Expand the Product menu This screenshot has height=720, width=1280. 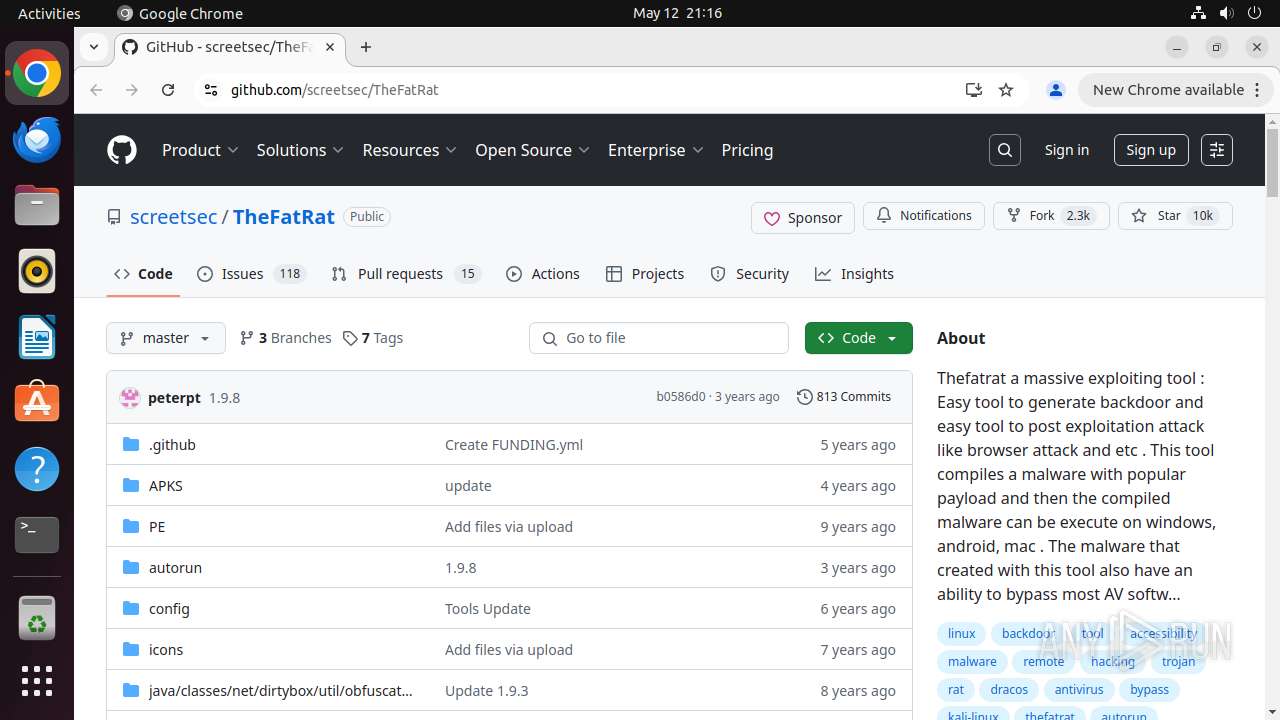pos(200,150)
